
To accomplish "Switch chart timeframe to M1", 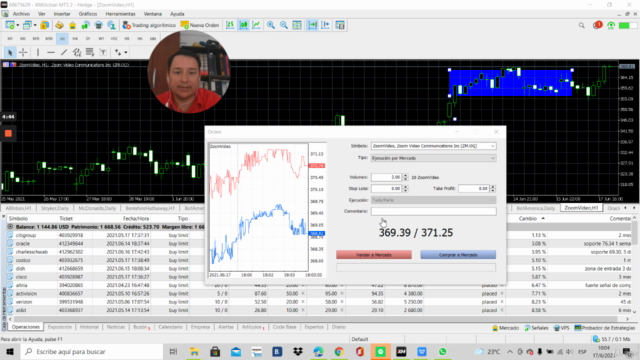I will (x=10, y=39).
